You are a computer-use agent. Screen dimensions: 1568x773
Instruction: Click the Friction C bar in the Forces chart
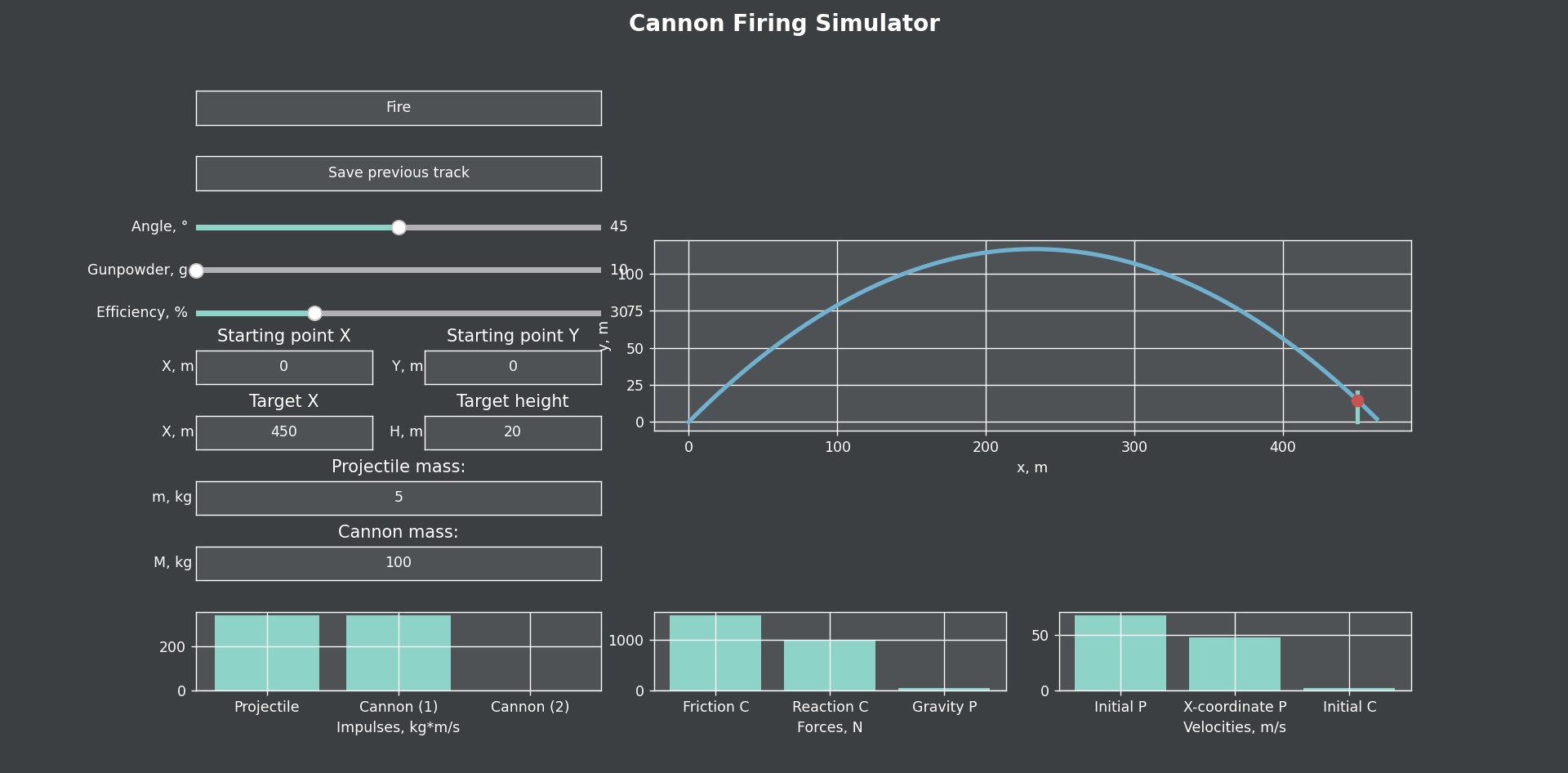coord(715,654)
